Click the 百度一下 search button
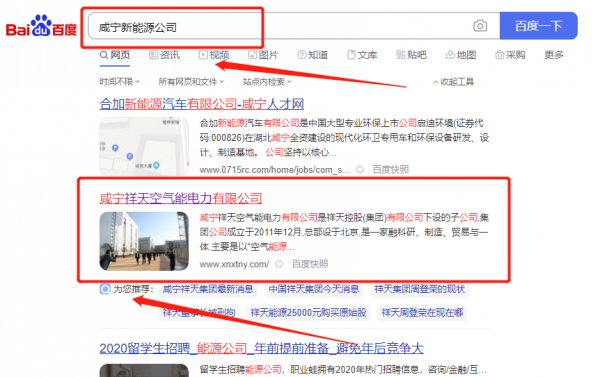This screenshot has height=377, width=600. tap(538, 26)
